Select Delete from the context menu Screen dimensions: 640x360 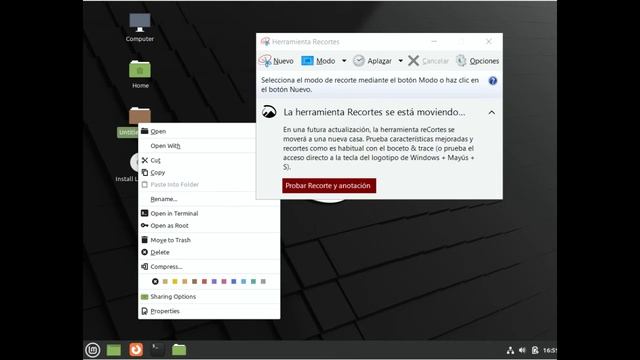tap(209, 252)
